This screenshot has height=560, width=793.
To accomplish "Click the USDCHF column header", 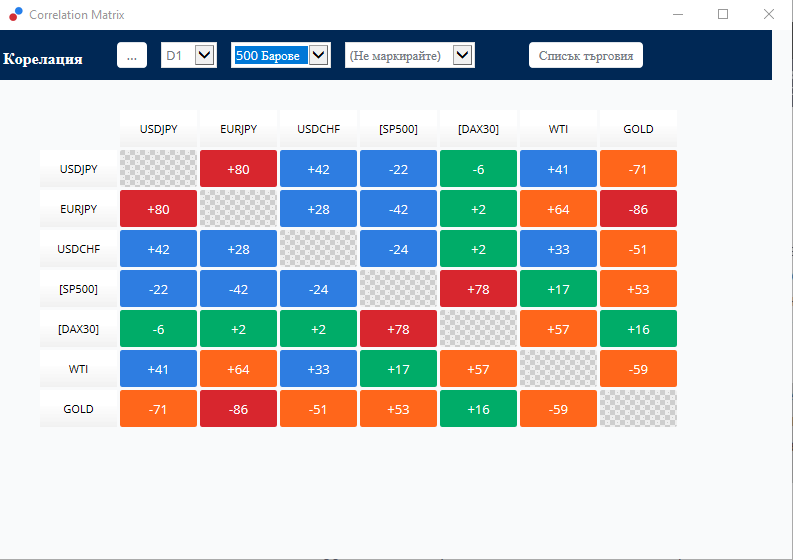I will (318, 129).
